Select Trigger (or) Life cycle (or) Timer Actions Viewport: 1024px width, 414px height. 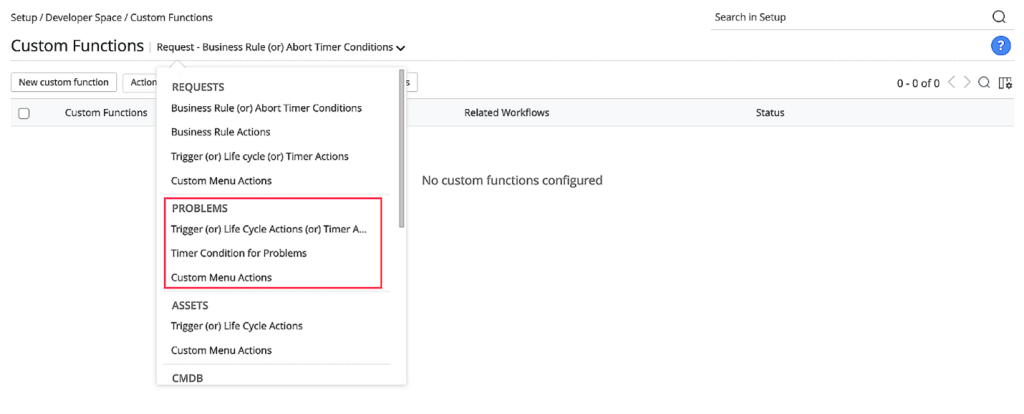point(259,157)
